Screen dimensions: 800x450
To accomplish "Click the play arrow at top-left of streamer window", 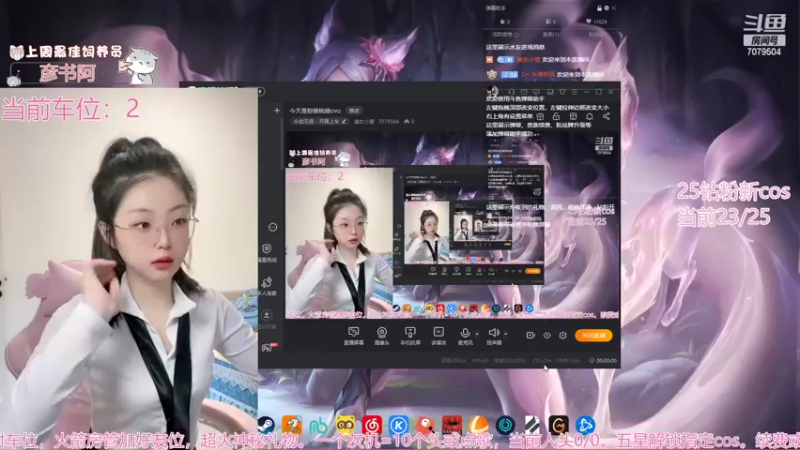I will pyautogui.click(x=261, y=91).
